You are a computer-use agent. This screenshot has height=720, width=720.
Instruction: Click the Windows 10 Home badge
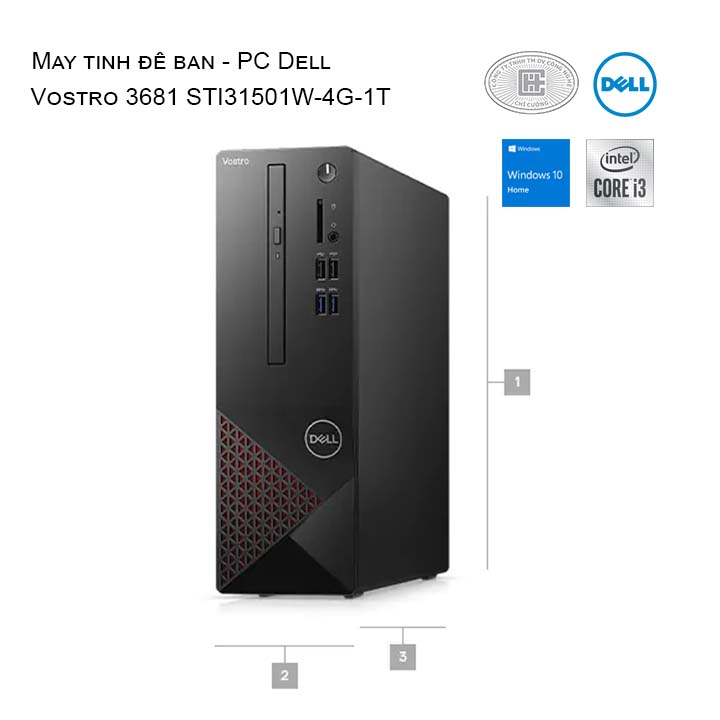point(535,173)
